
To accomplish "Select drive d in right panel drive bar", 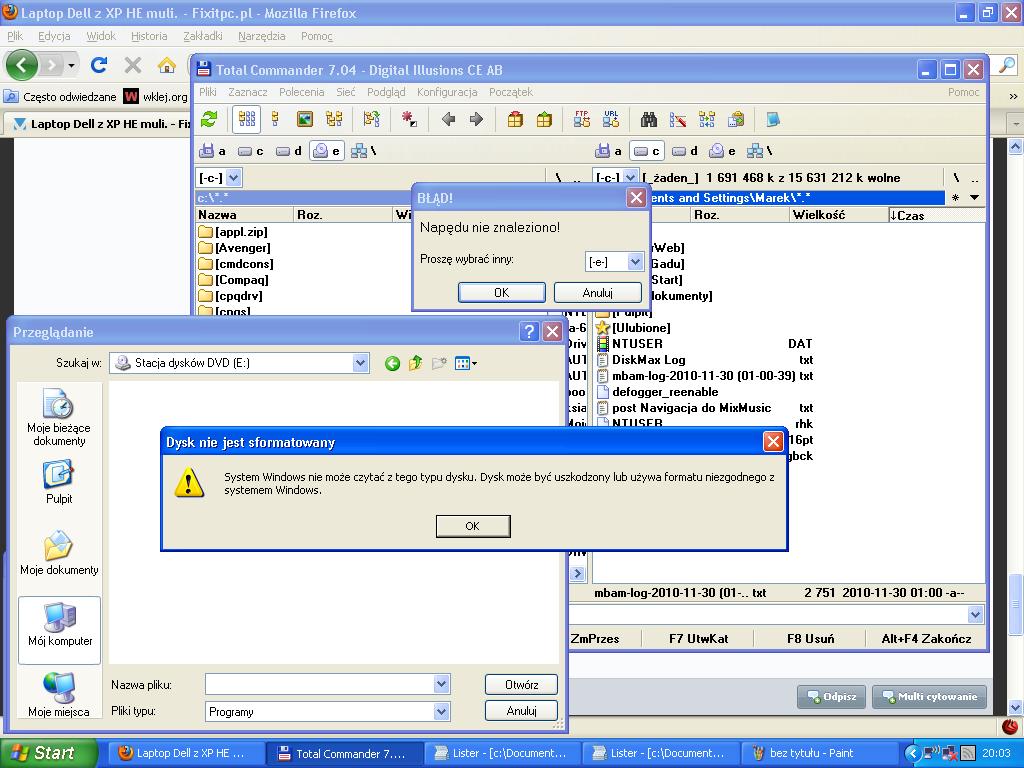I will point(684,151).
